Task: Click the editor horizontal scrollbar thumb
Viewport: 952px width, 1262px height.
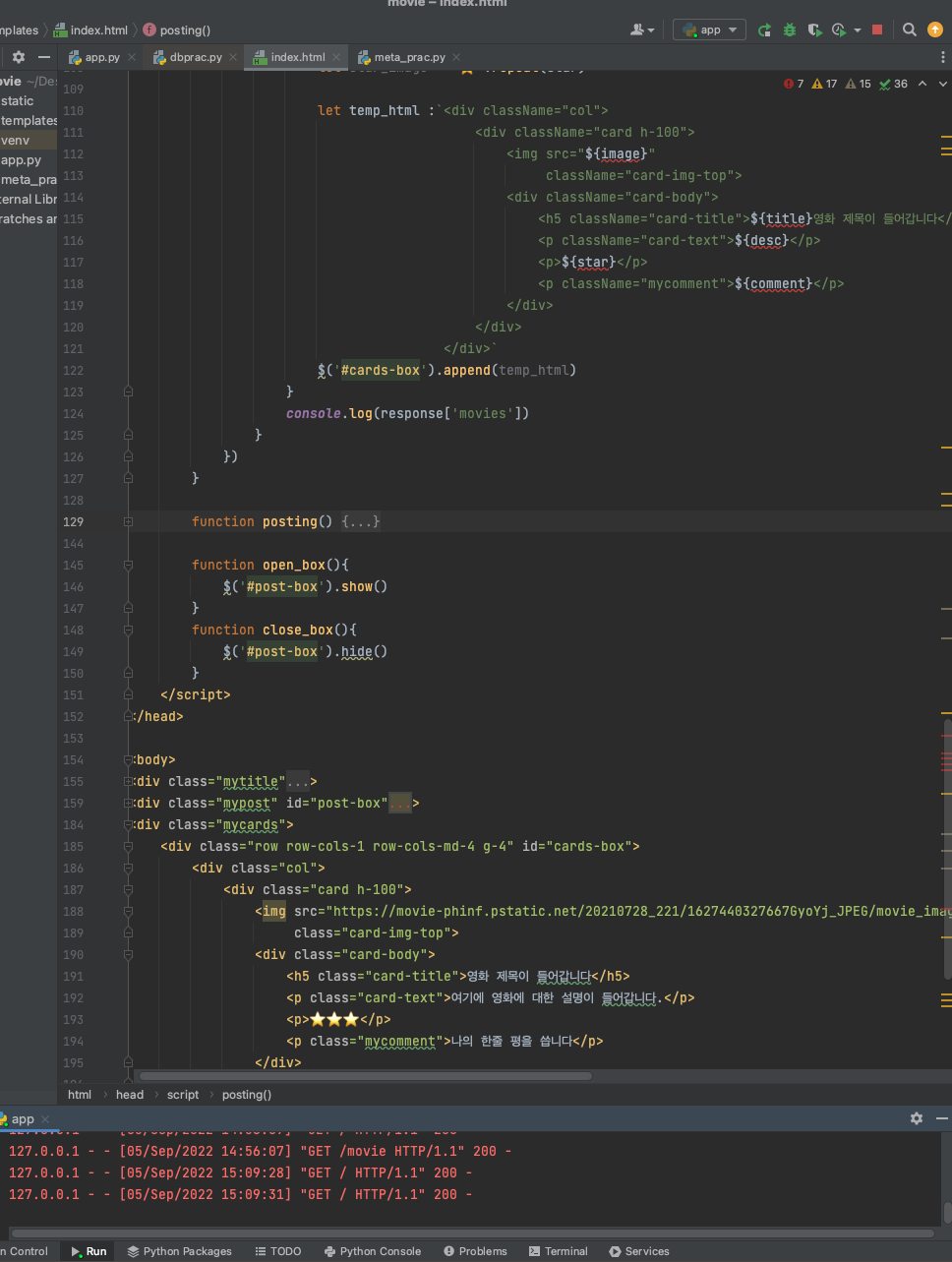Action: click(366, 1076)
